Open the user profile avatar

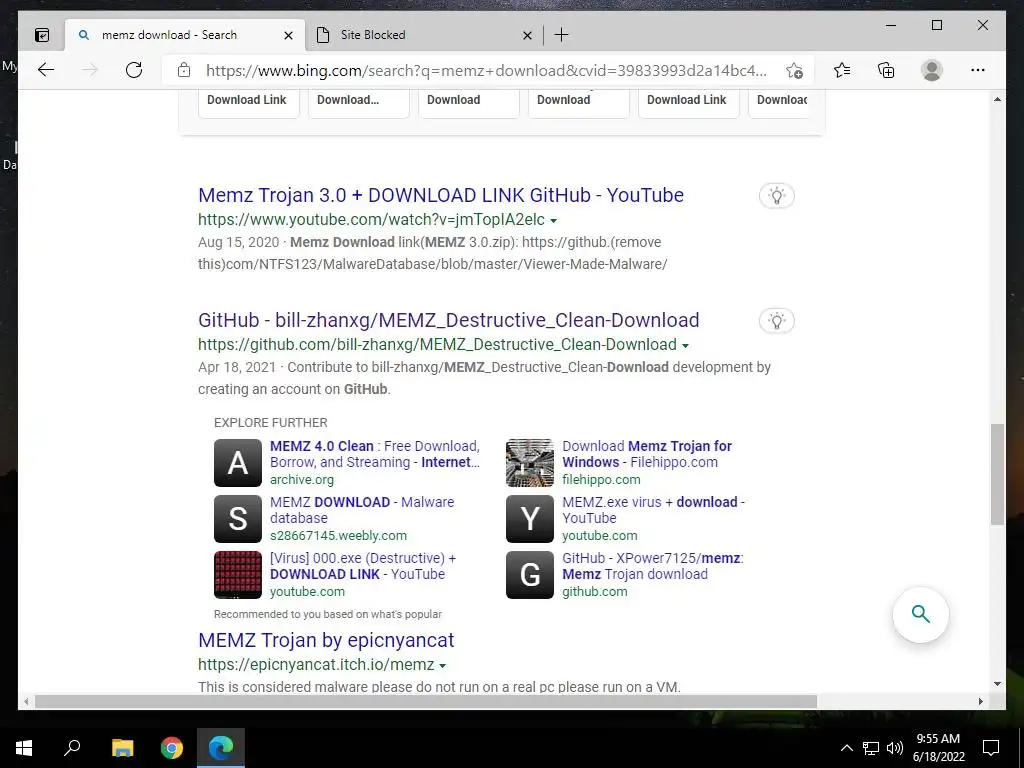tap(932, 70)
